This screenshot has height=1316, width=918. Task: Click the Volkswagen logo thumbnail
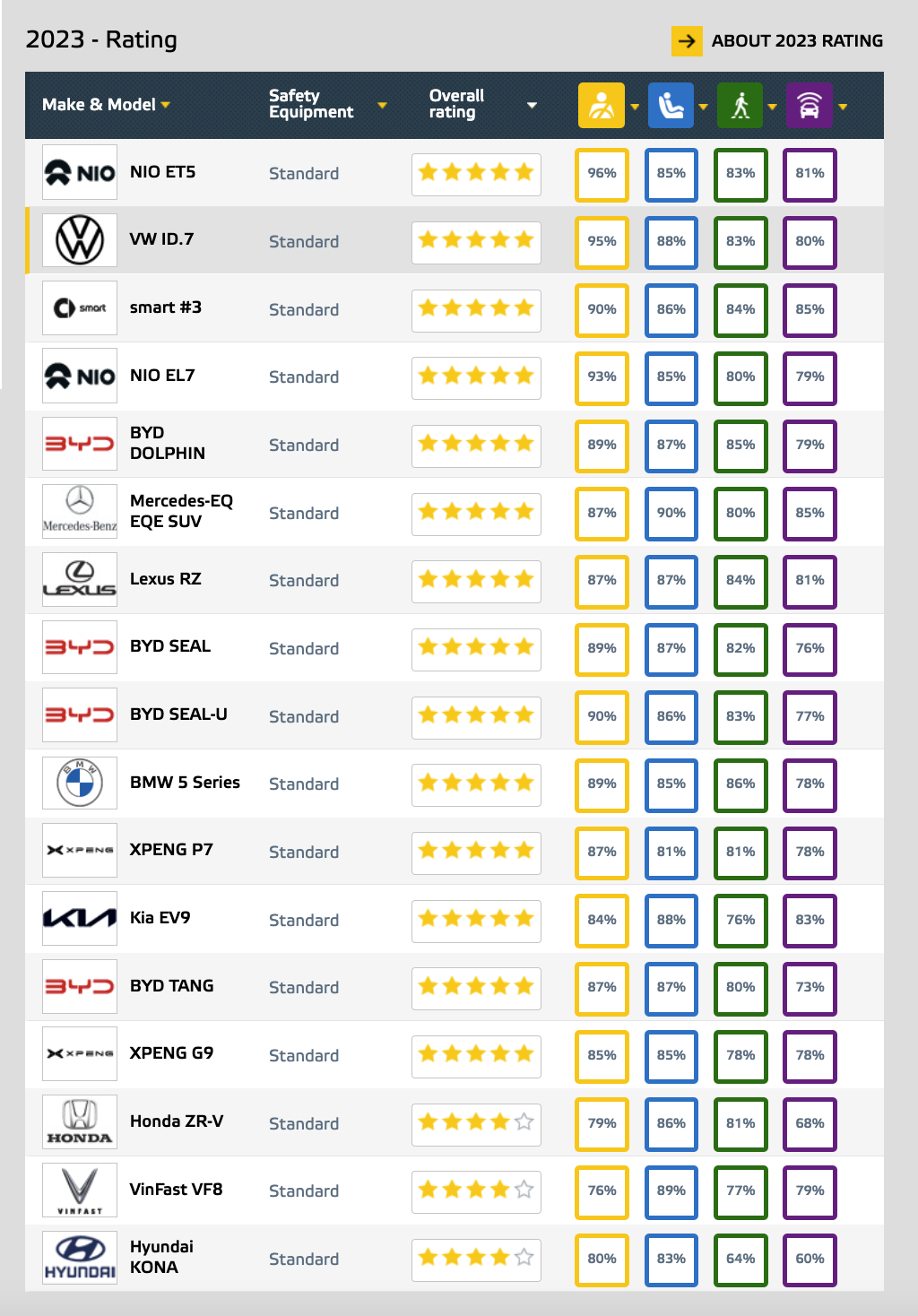(80, 240)
